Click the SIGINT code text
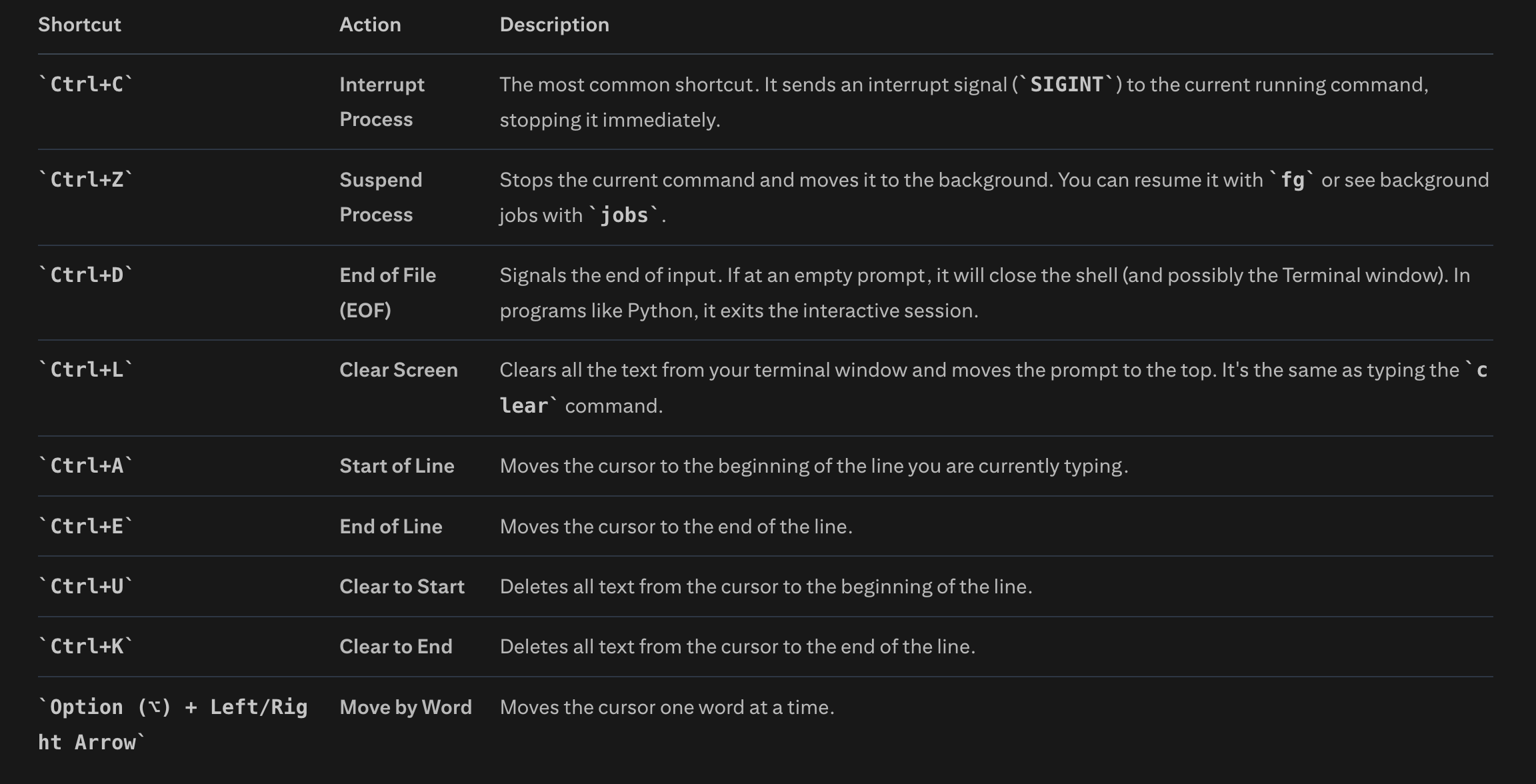This screenshot has height=784, width=1536. 1067,84
